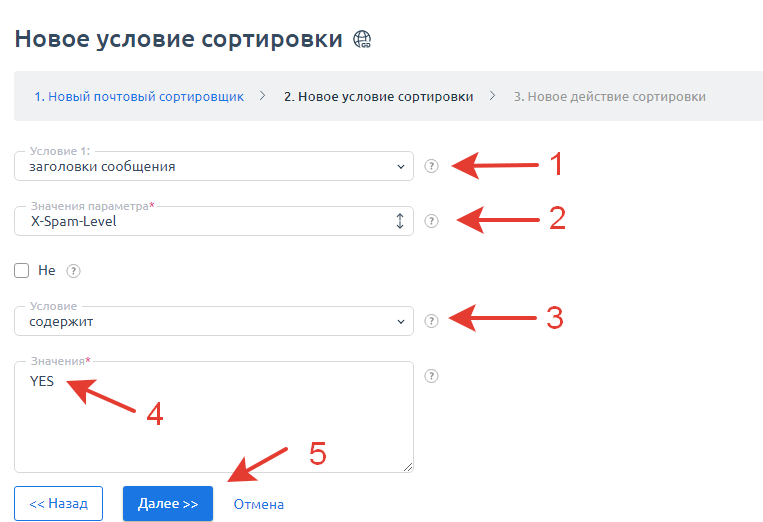Select step 2. Новое условие сортировки
The height and width of the screenshot is (522, 763).
click(379, 96)
